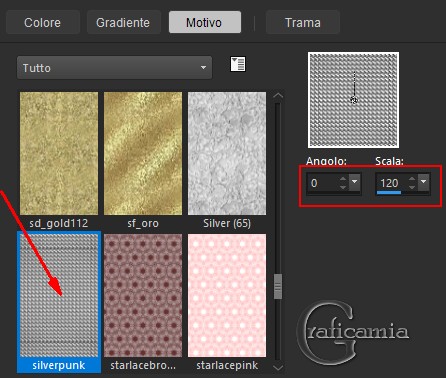Click the pattern list scrollbar handle

tap(278, 286)
